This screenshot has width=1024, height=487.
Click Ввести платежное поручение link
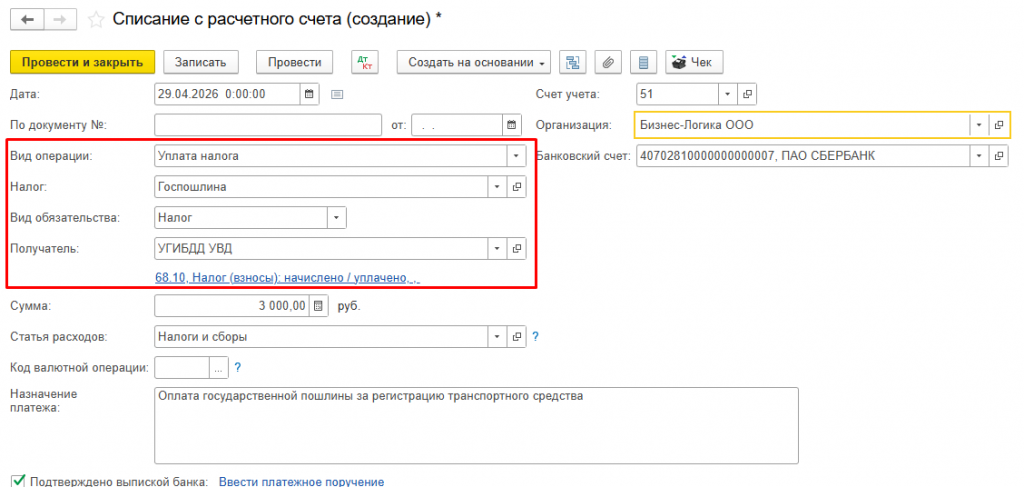[301, 482]
